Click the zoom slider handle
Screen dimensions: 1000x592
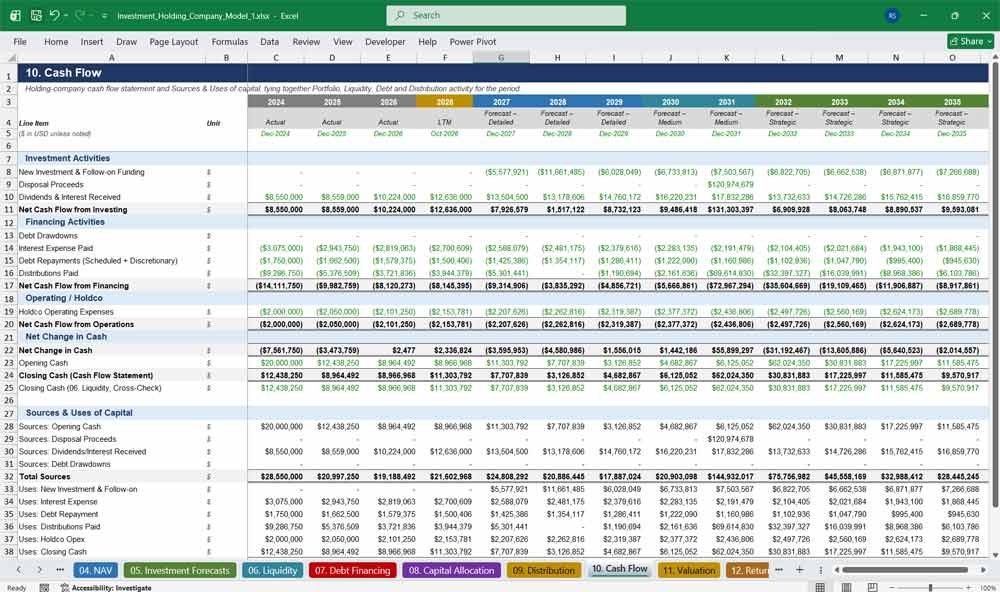click(930, 588)
